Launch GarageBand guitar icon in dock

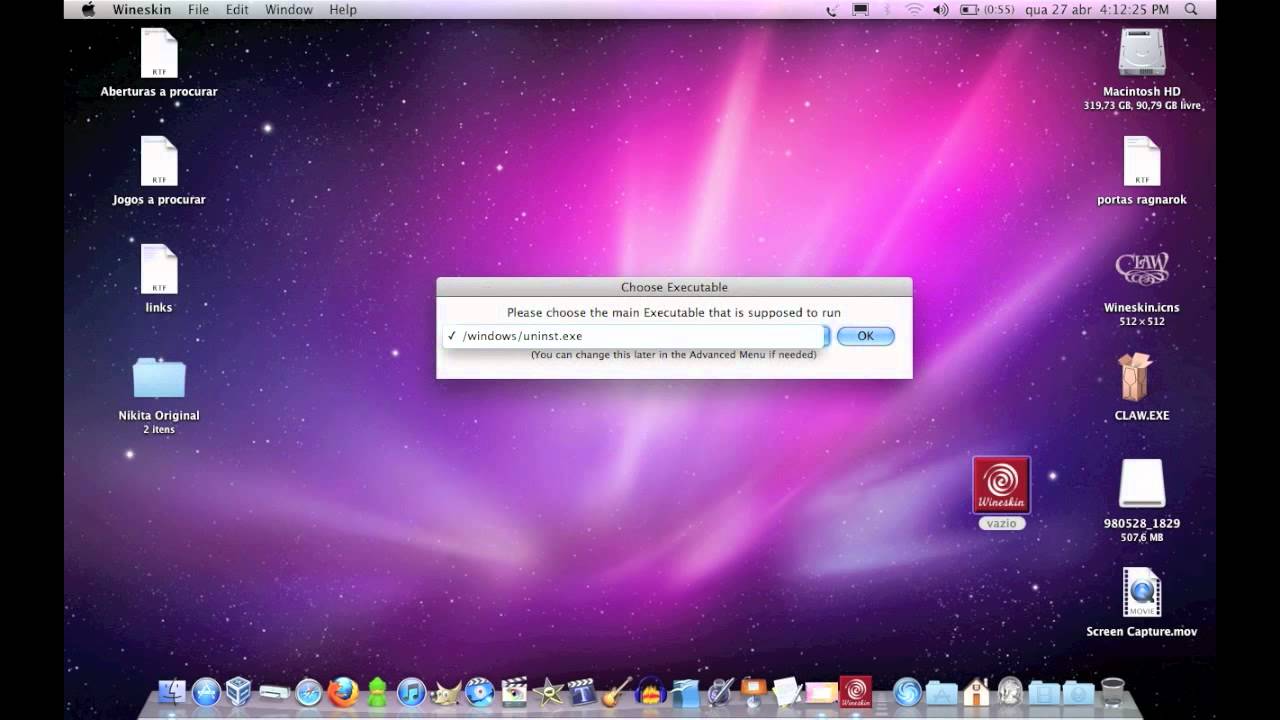[x=617, y=692]
